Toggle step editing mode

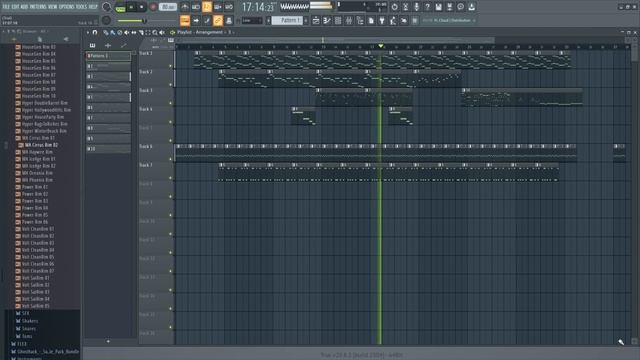click(x=207, y=20)
